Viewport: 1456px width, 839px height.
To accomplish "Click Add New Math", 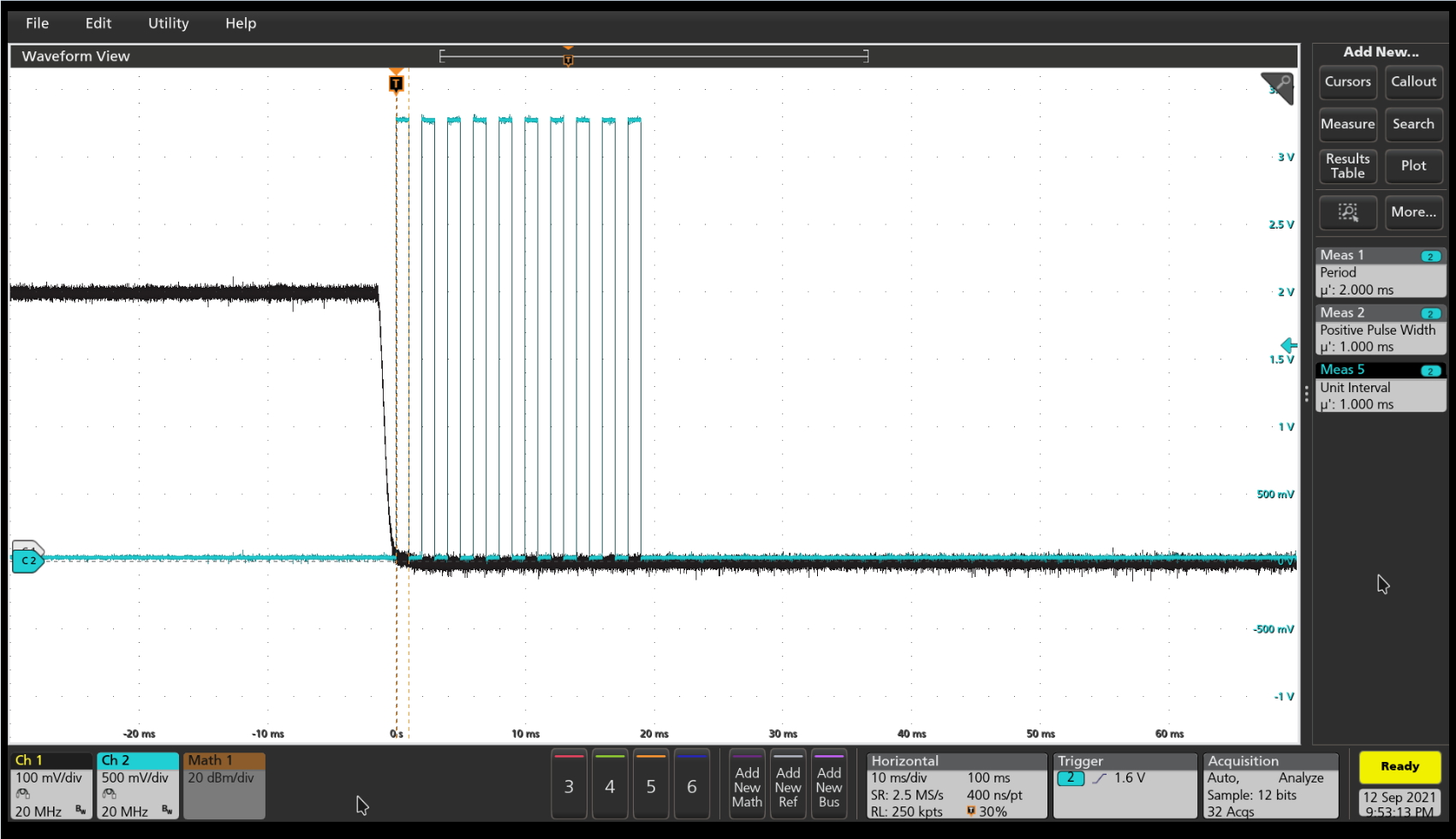I will tap(747, 784).
